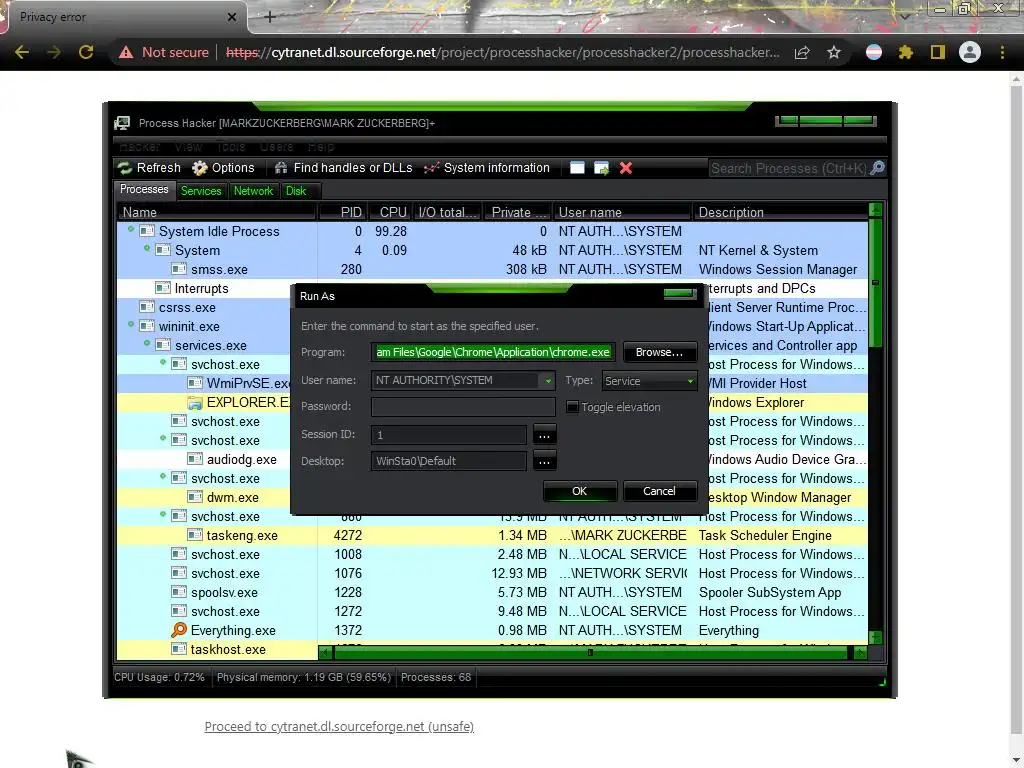The height and width of the screenshot is (768, 1024).
Task: Click the Search Processes box
Action: [789, 168]
